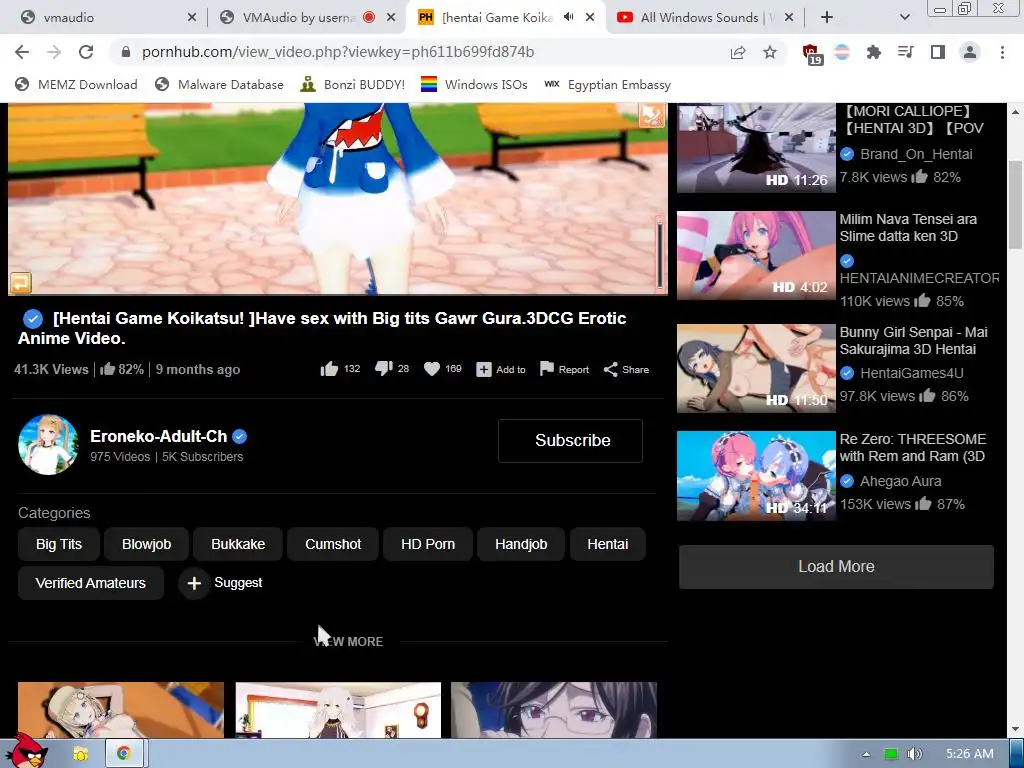Open the Extensions puzzle-piece menu
Screen dimensions: 1024x768
pos(874,52)
